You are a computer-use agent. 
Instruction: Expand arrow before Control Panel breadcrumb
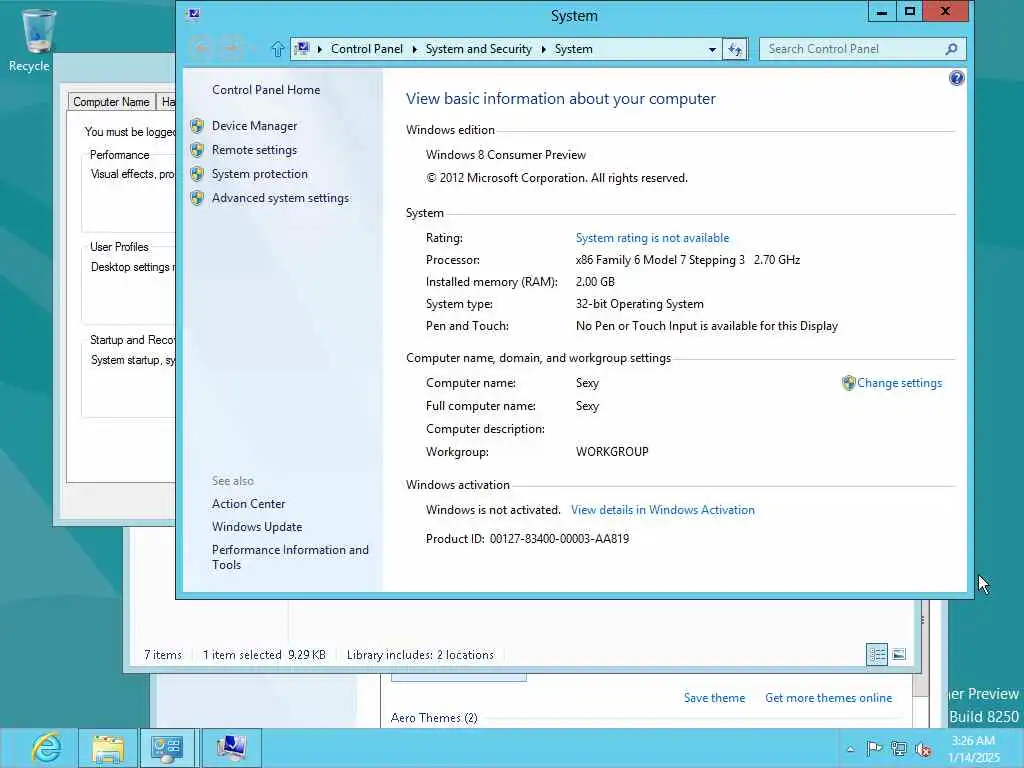point(319,49)
